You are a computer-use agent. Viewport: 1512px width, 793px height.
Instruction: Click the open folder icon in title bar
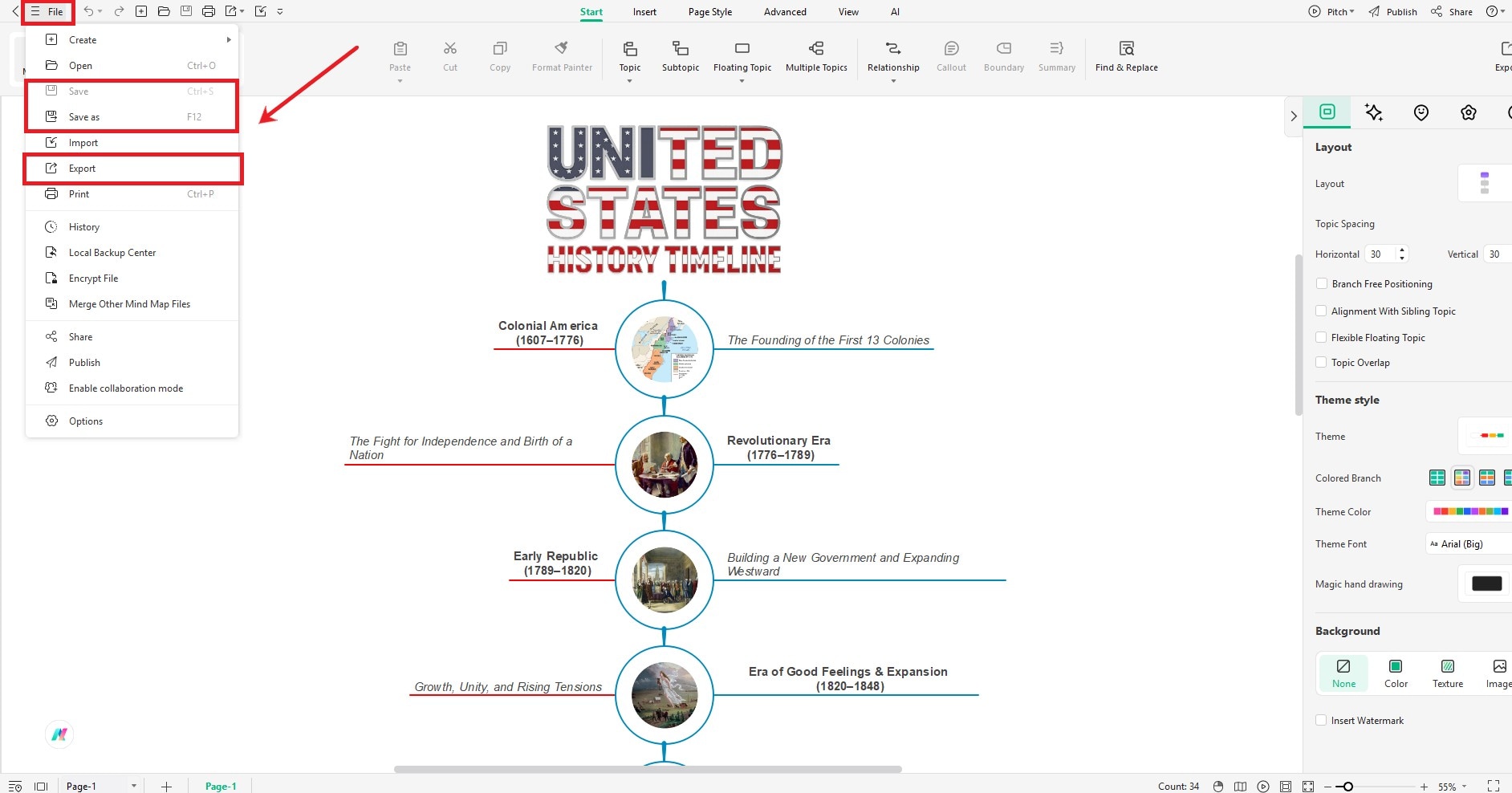click(164, 11)
